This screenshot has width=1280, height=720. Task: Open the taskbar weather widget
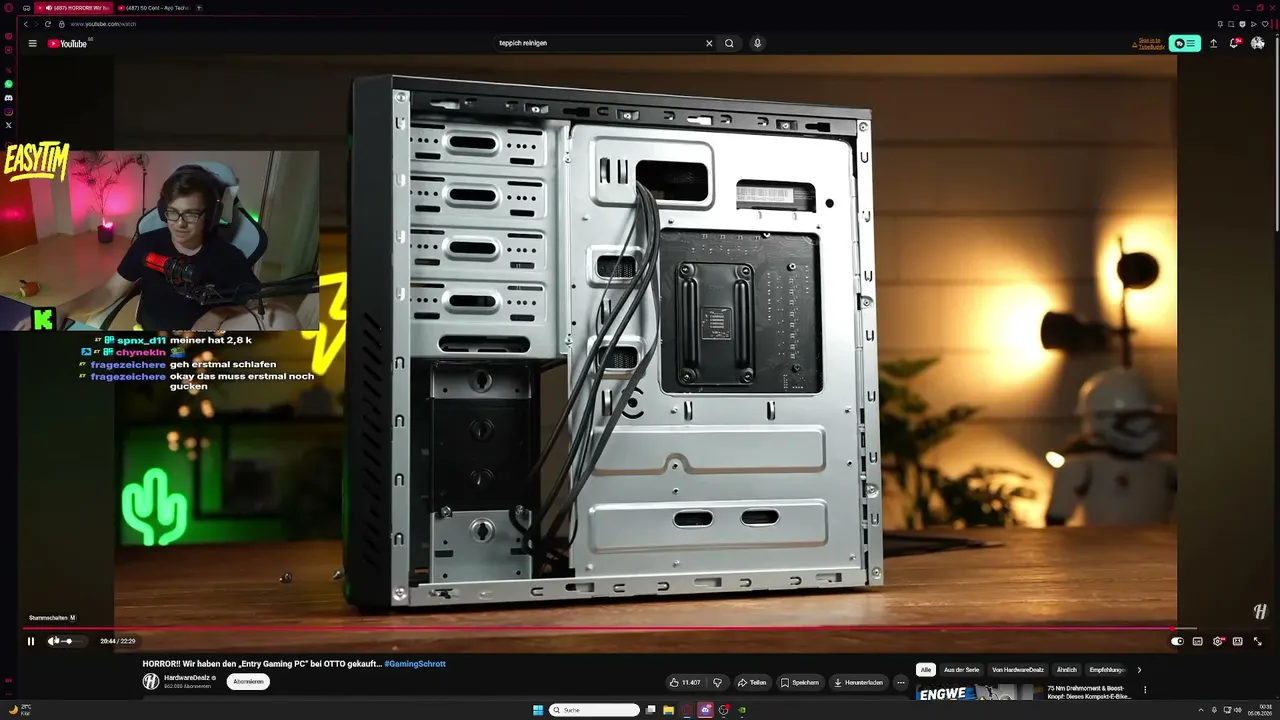click(x=19, y=710)
